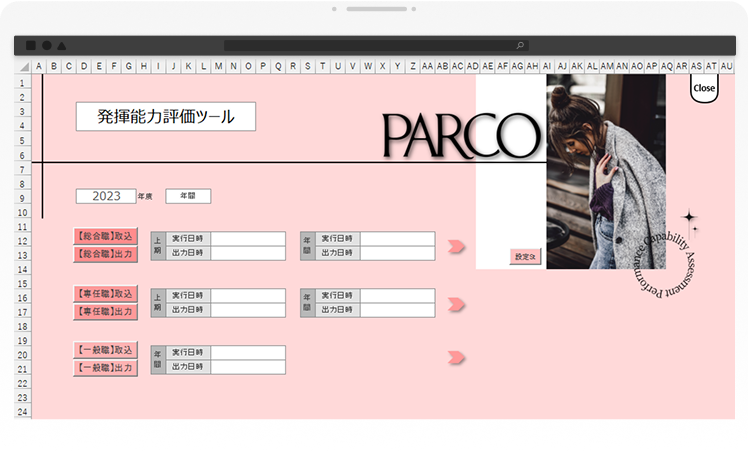The width and height of the screenshot is (748, 451).
Task: Select column header D
Action: click(x=84, y=67)
